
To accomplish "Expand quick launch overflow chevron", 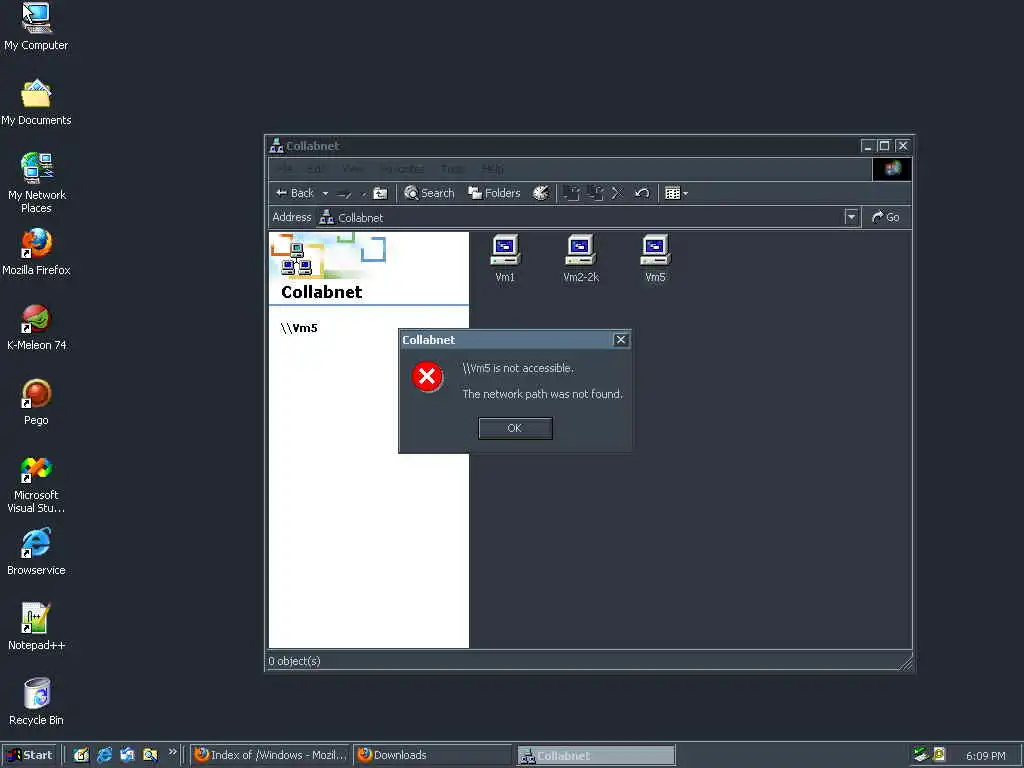I will click(x=172, y=752).
